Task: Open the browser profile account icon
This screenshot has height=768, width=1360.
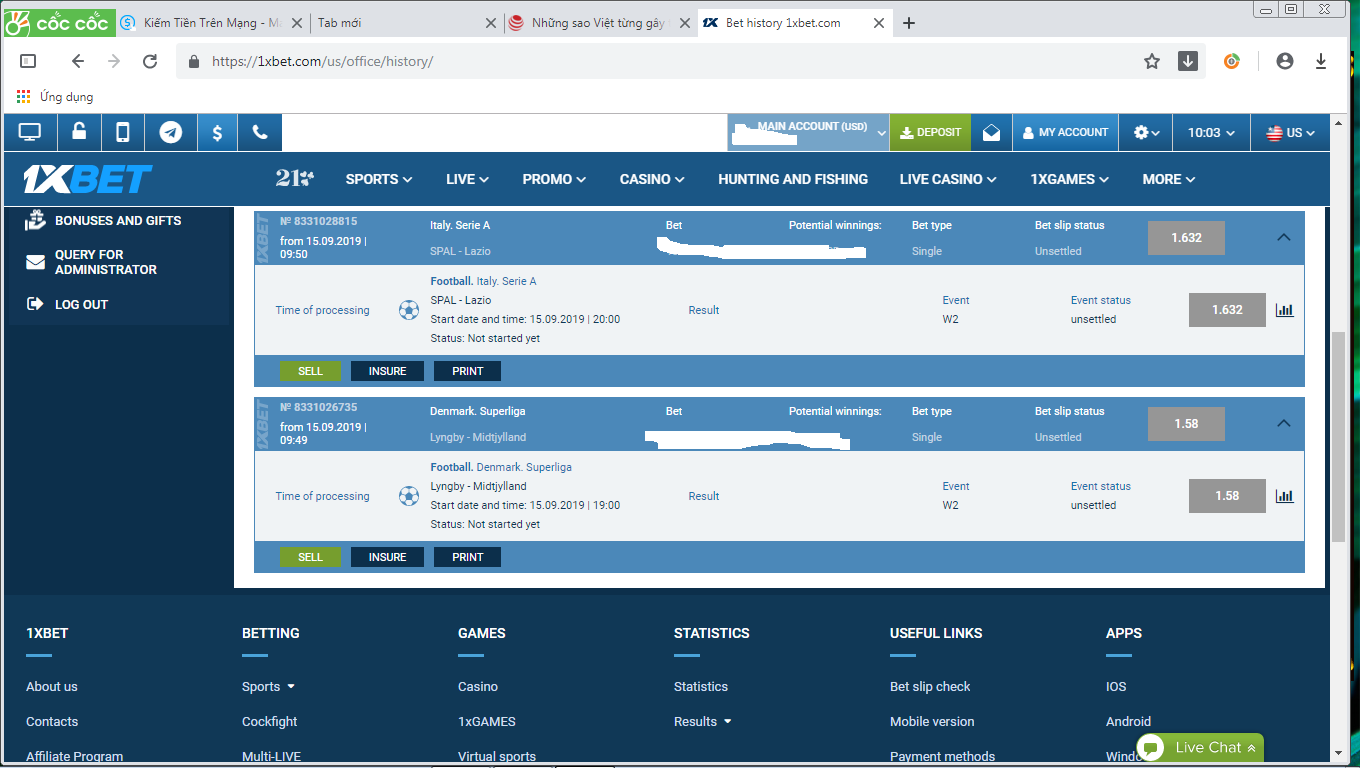Action: coord(1285,61)
